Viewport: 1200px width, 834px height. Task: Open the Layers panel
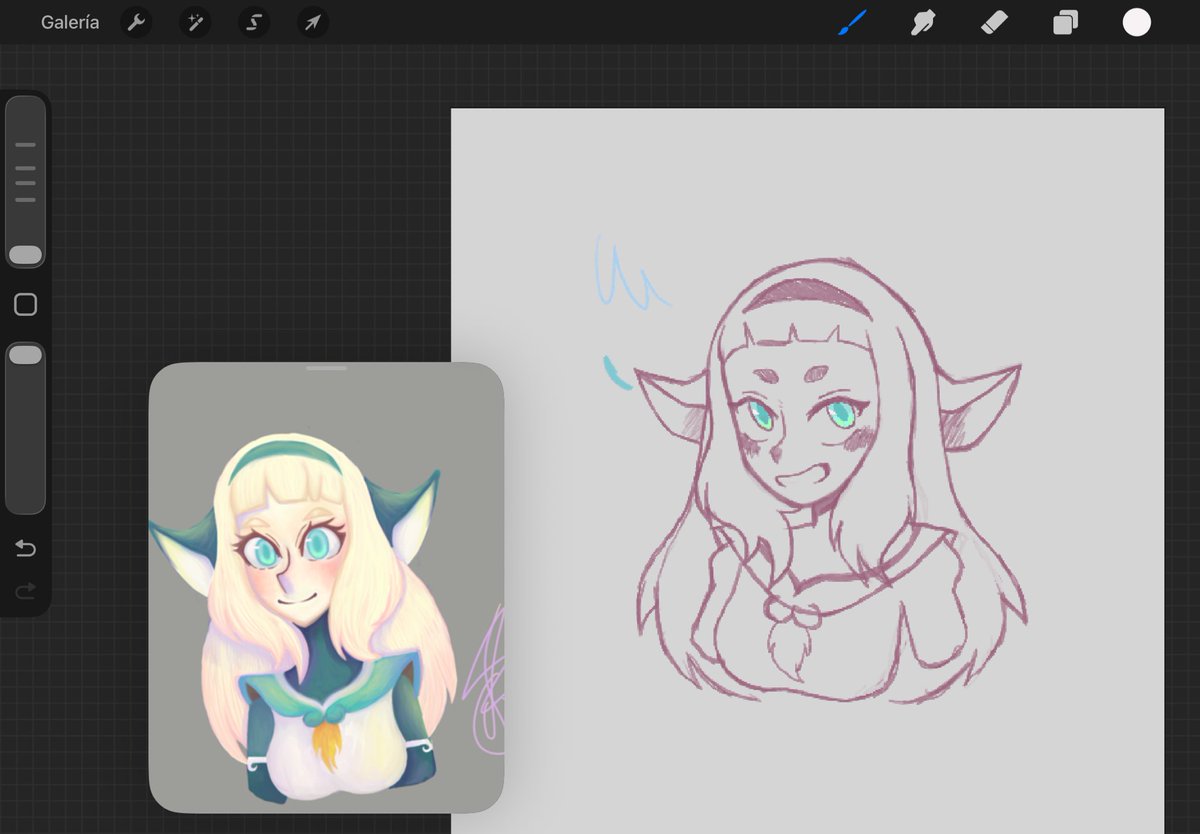coord(1064,22)
